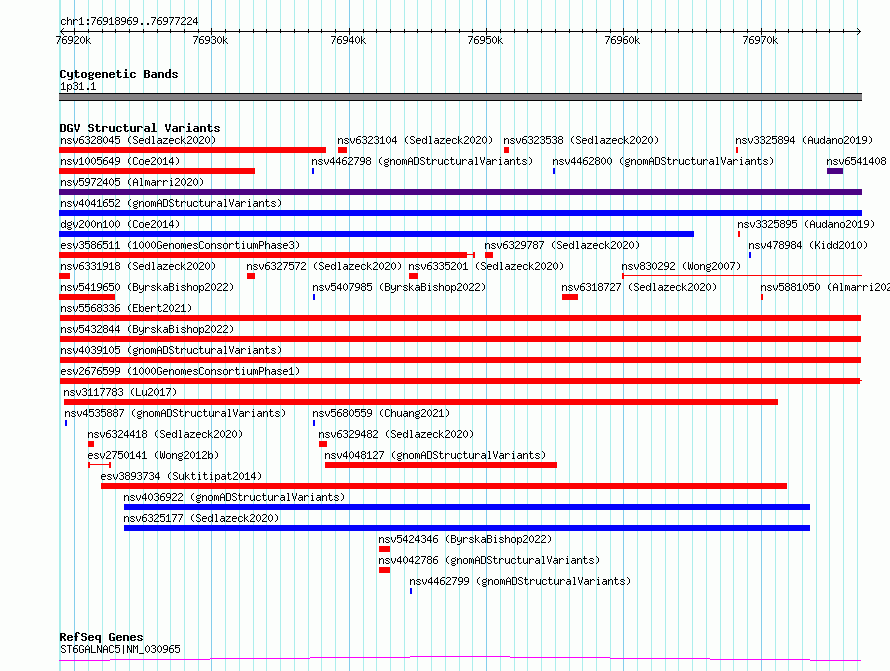
Task: Open the nsv6331918 (Sedlazeck2020) label
Action: click(138, 266)
